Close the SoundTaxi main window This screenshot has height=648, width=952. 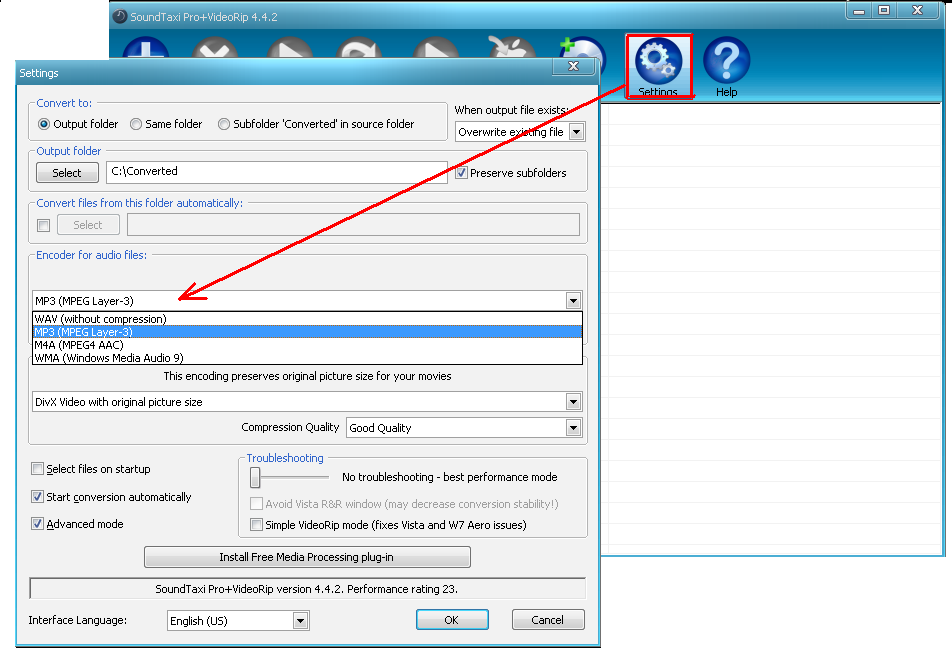918,10
